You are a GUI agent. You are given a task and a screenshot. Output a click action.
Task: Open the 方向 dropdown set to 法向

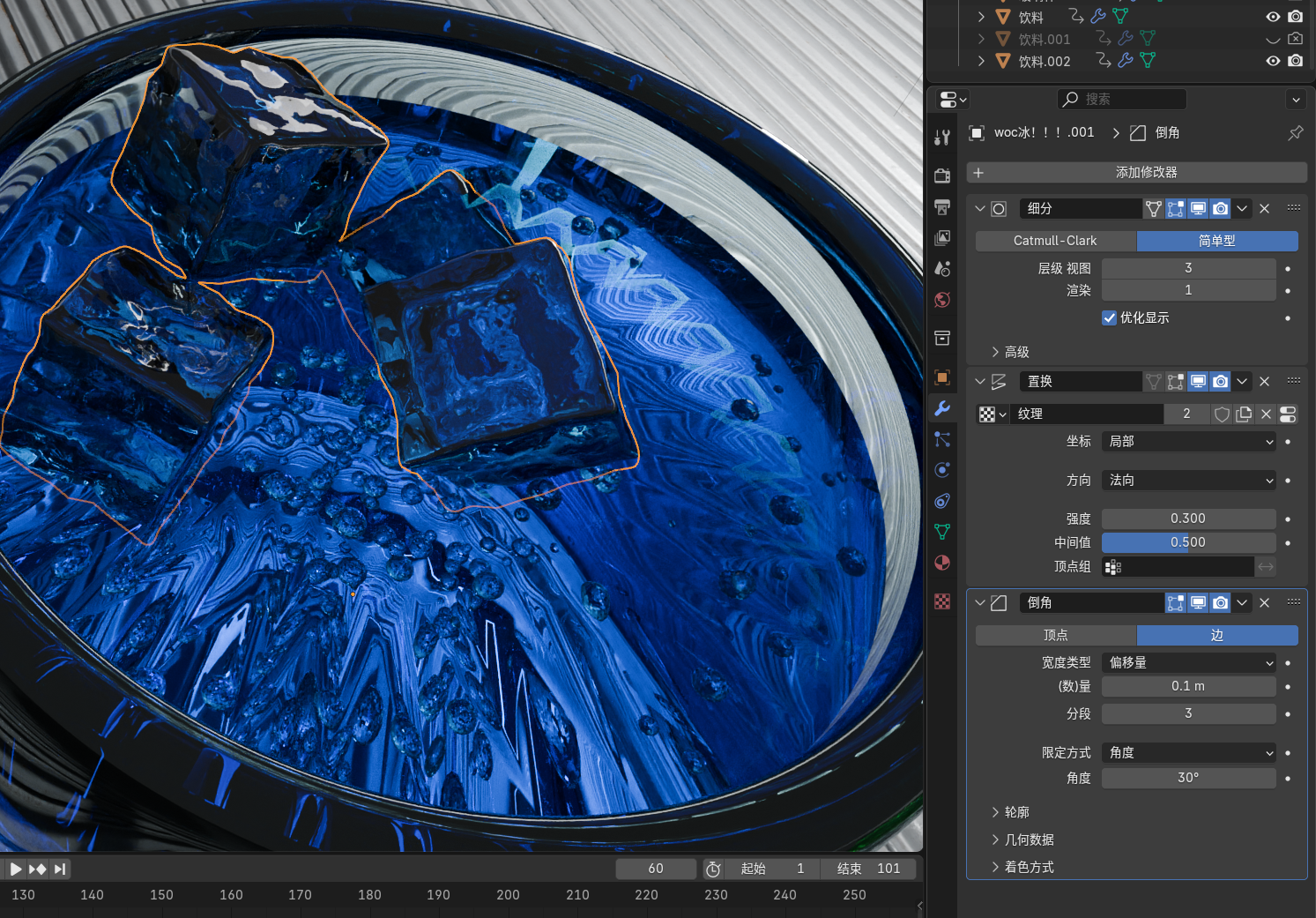tap(1189, 481)
